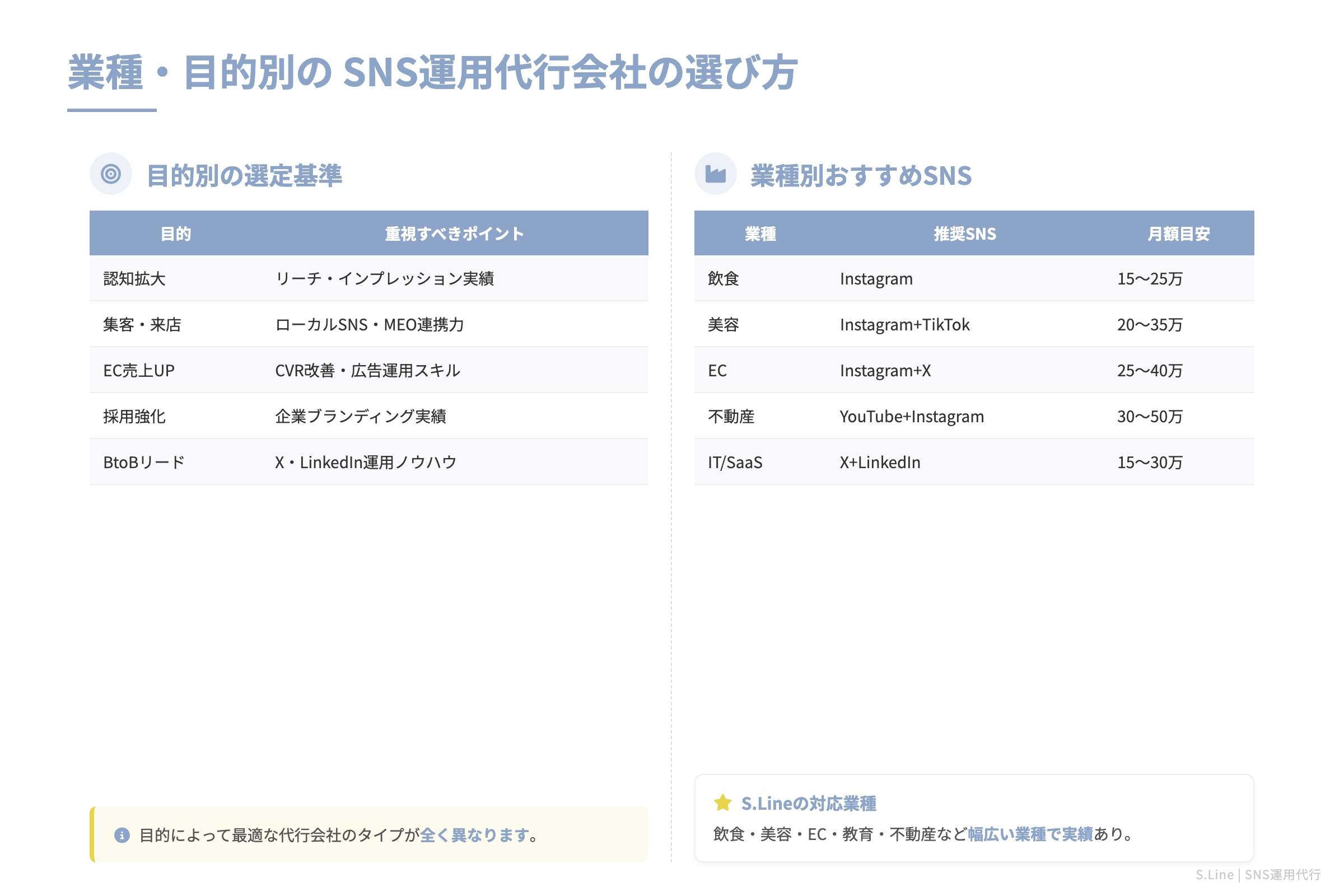Click the highlighted link 全く異なります
The width and height of the screenshot is (1344, 896).
click(476, 834)
